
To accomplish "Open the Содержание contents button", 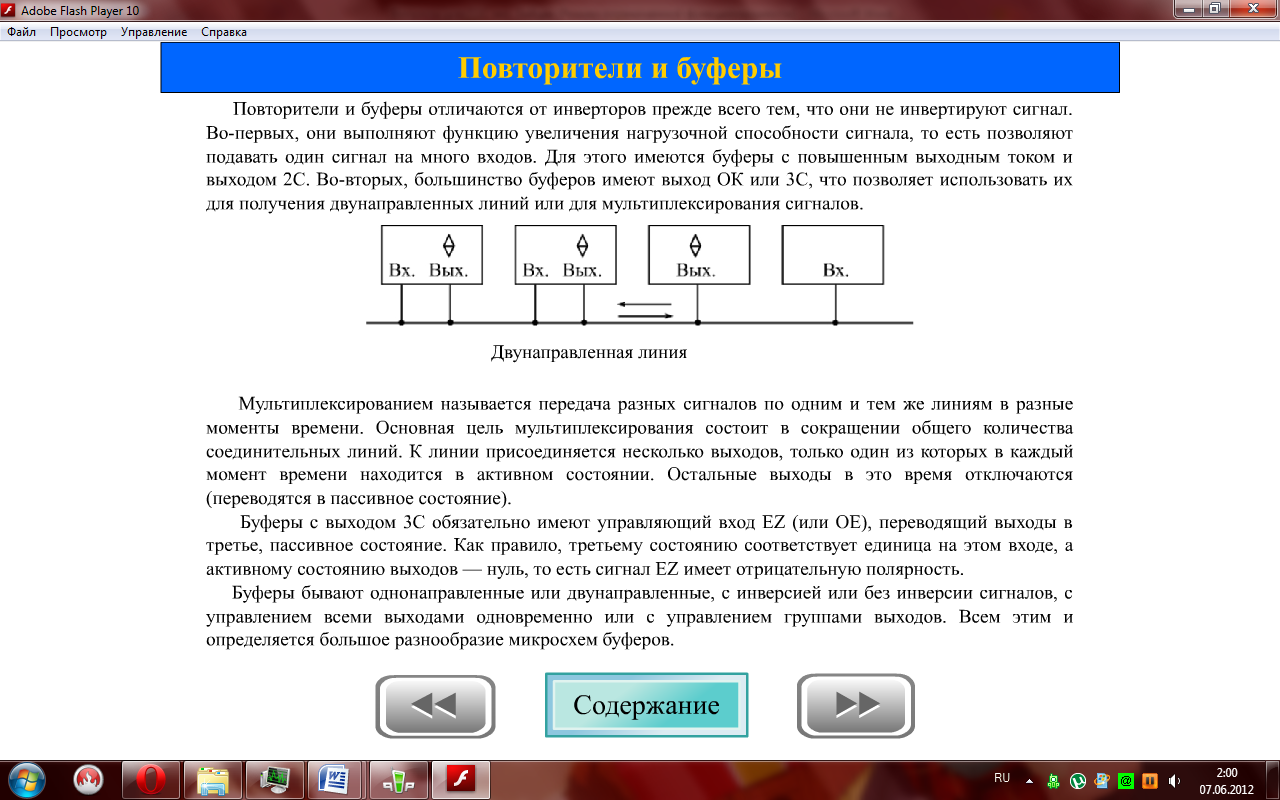I will (646, 705).
